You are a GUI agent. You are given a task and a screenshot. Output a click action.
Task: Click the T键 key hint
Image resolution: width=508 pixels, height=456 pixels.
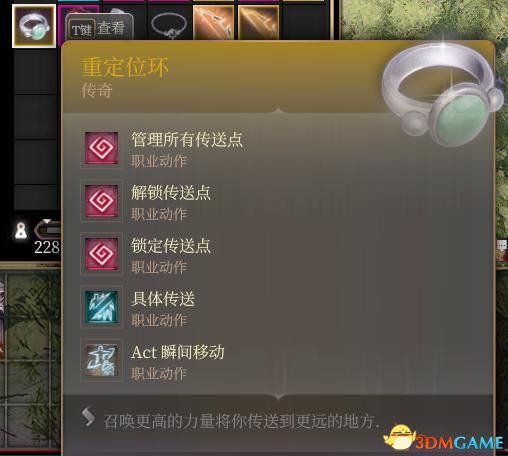pyautogui.click(x=82, y=29)
